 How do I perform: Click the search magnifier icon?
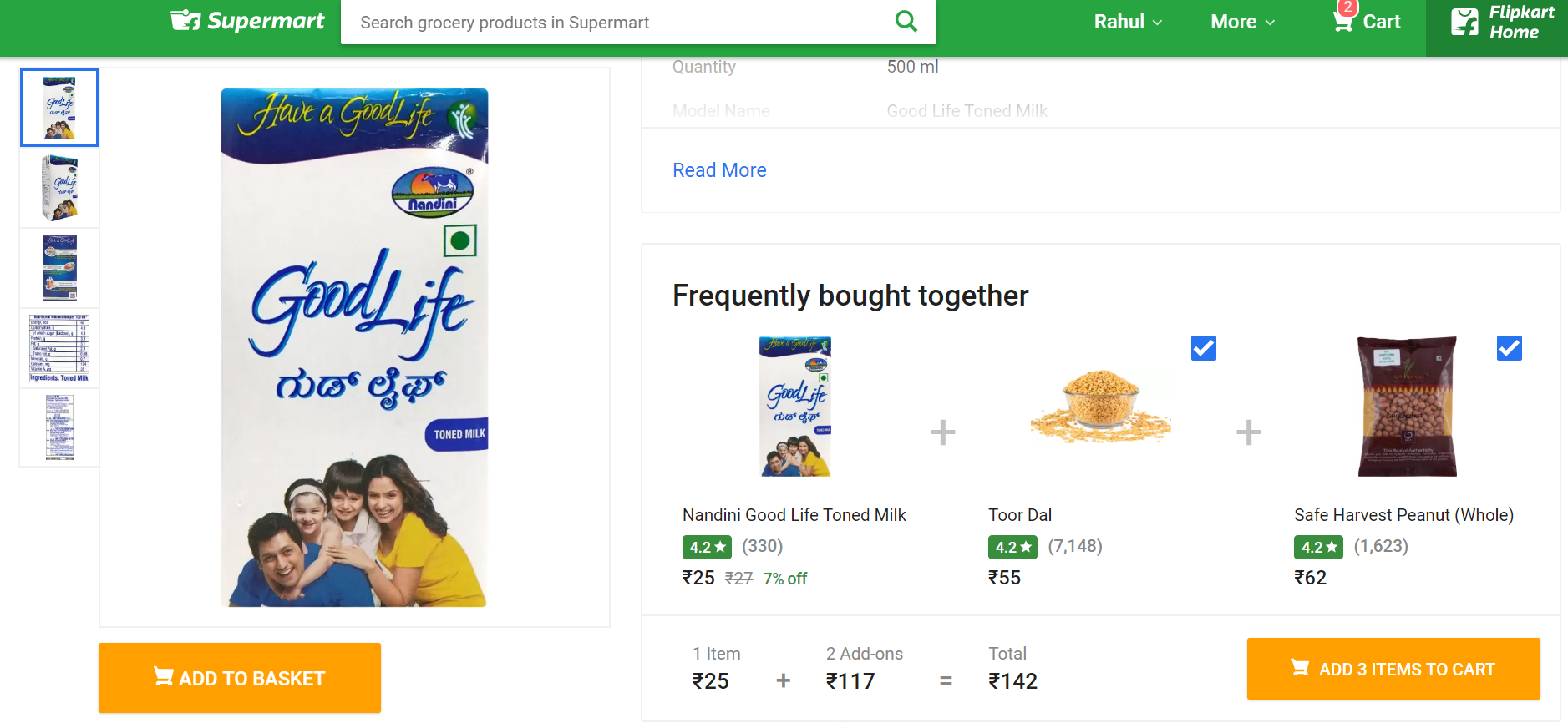coord(906,22)
